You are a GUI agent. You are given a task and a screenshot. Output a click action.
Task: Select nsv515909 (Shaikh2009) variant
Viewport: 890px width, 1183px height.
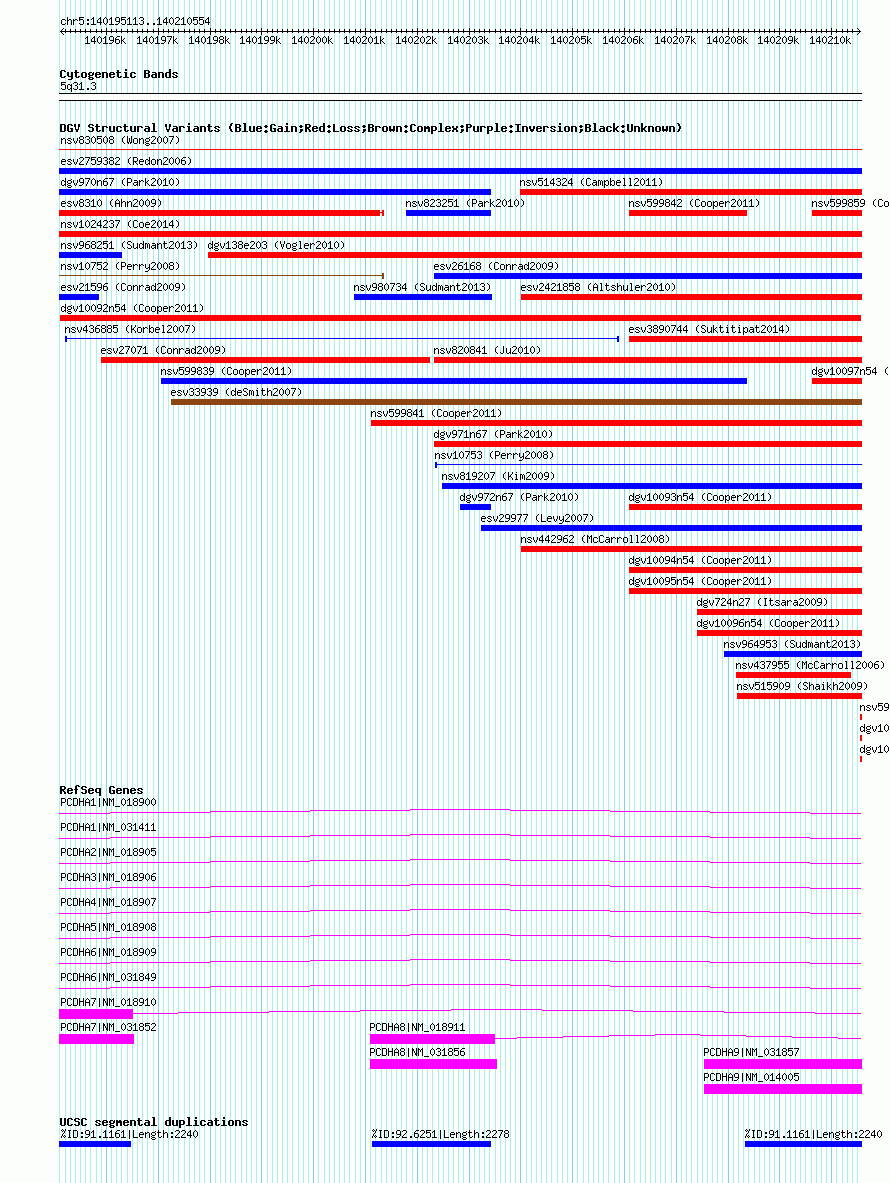point(799,697)
